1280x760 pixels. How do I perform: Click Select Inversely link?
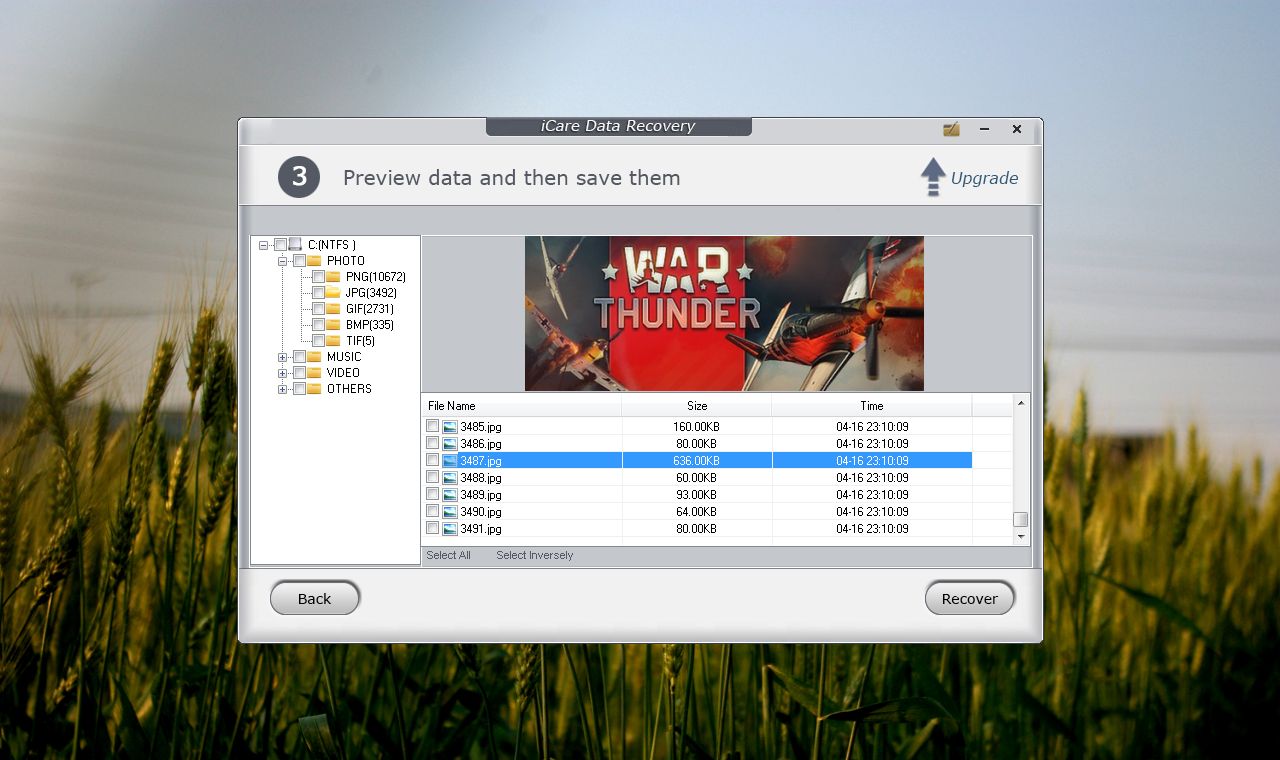coord(534,555)
